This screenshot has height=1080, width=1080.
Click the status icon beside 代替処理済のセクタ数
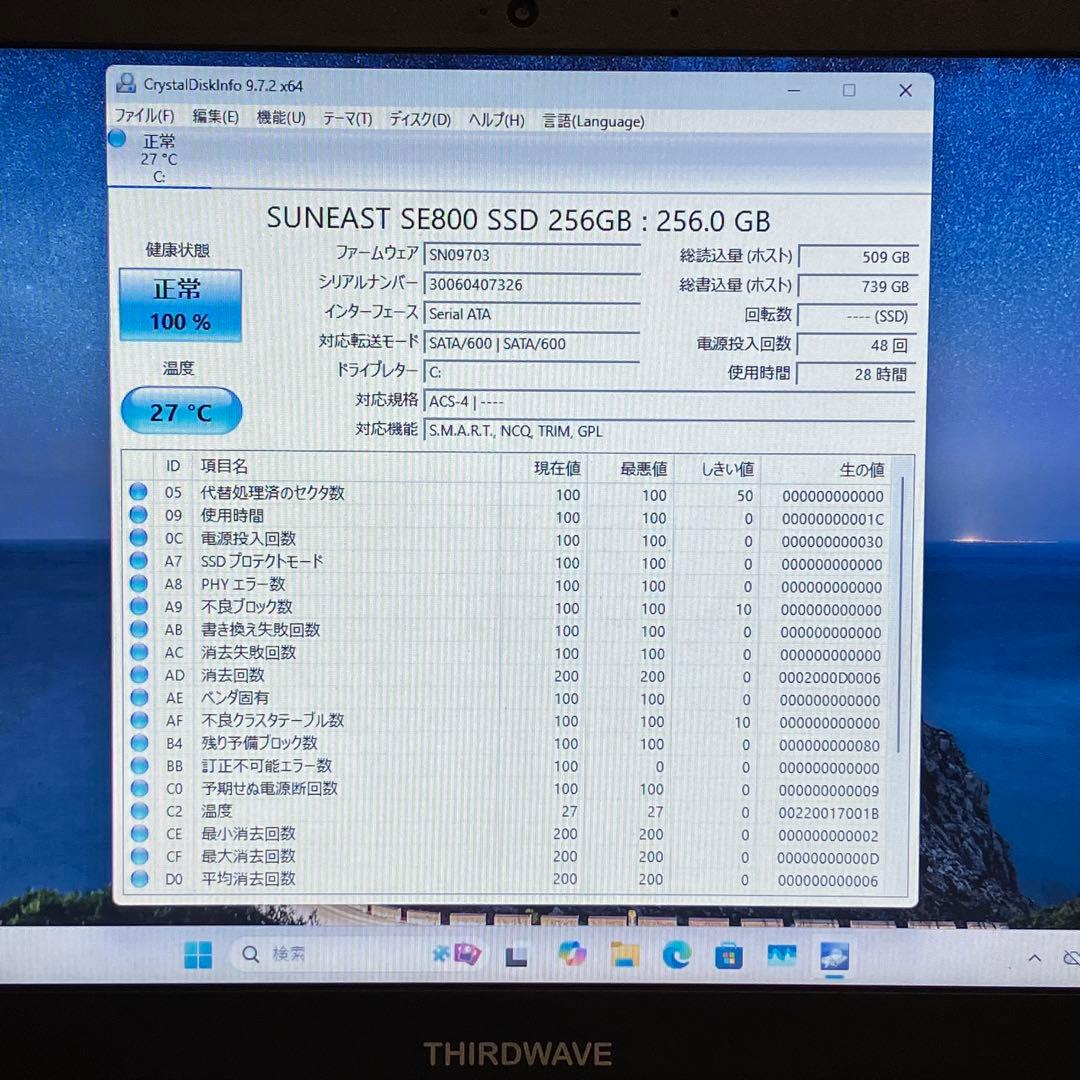(x=138, y=493)
